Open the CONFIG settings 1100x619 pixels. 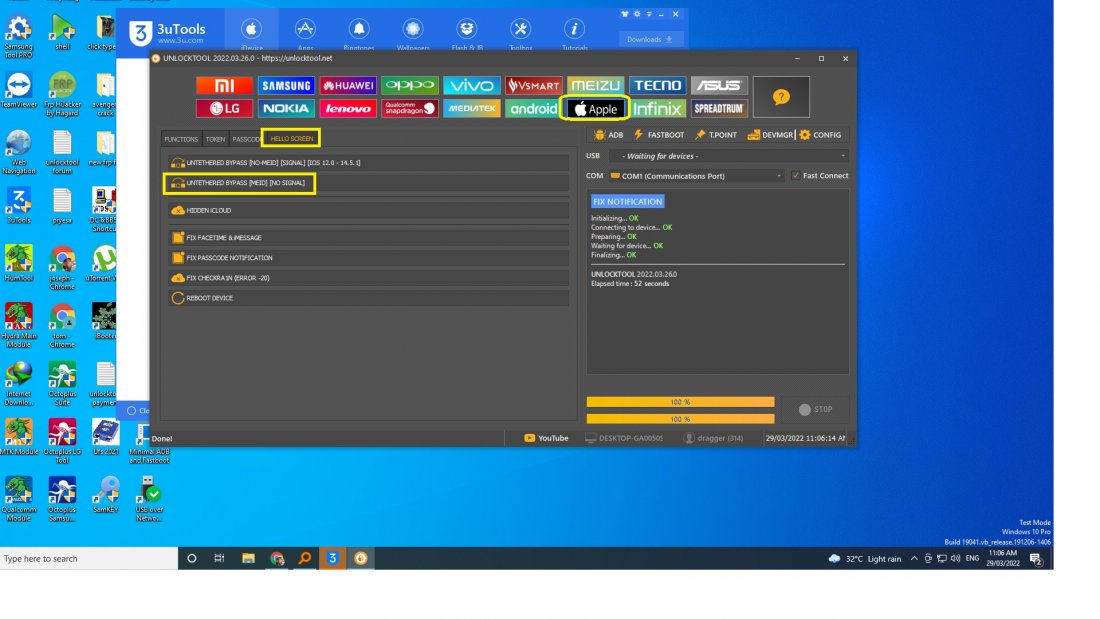[820, 135]
